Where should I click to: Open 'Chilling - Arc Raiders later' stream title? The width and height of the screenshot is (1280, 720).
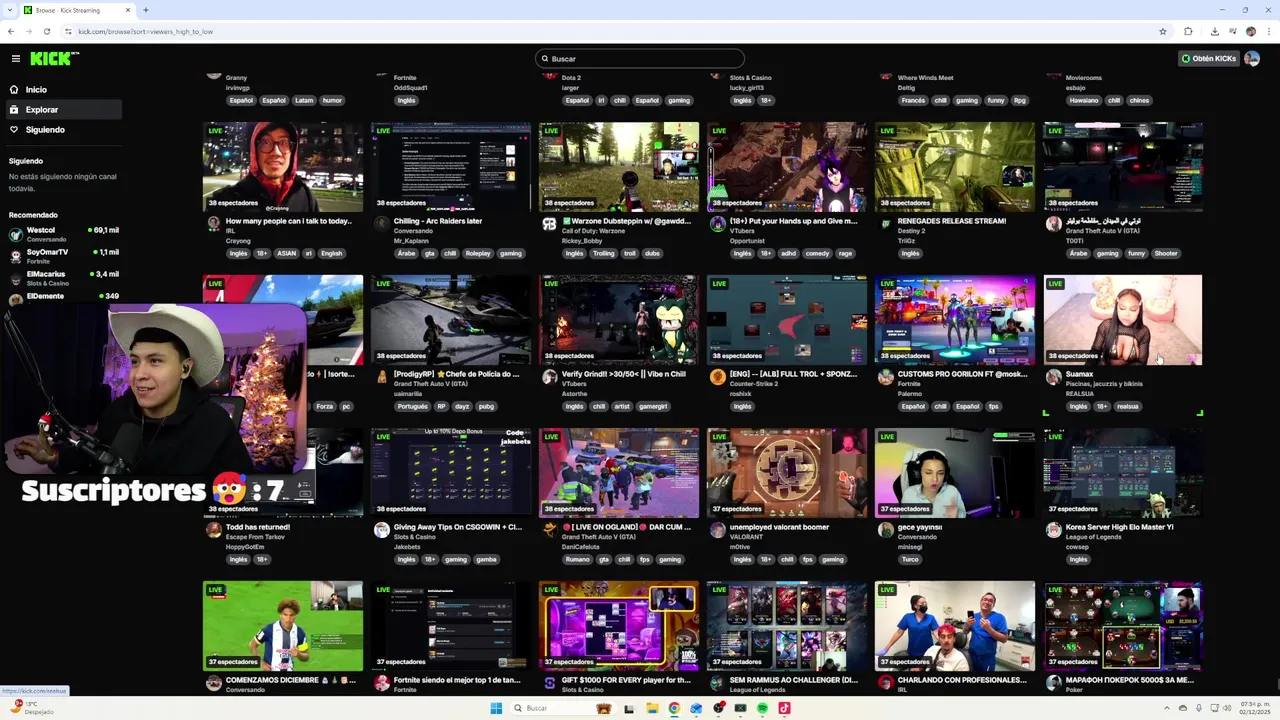pyautogui.click(x=438, y=221)
